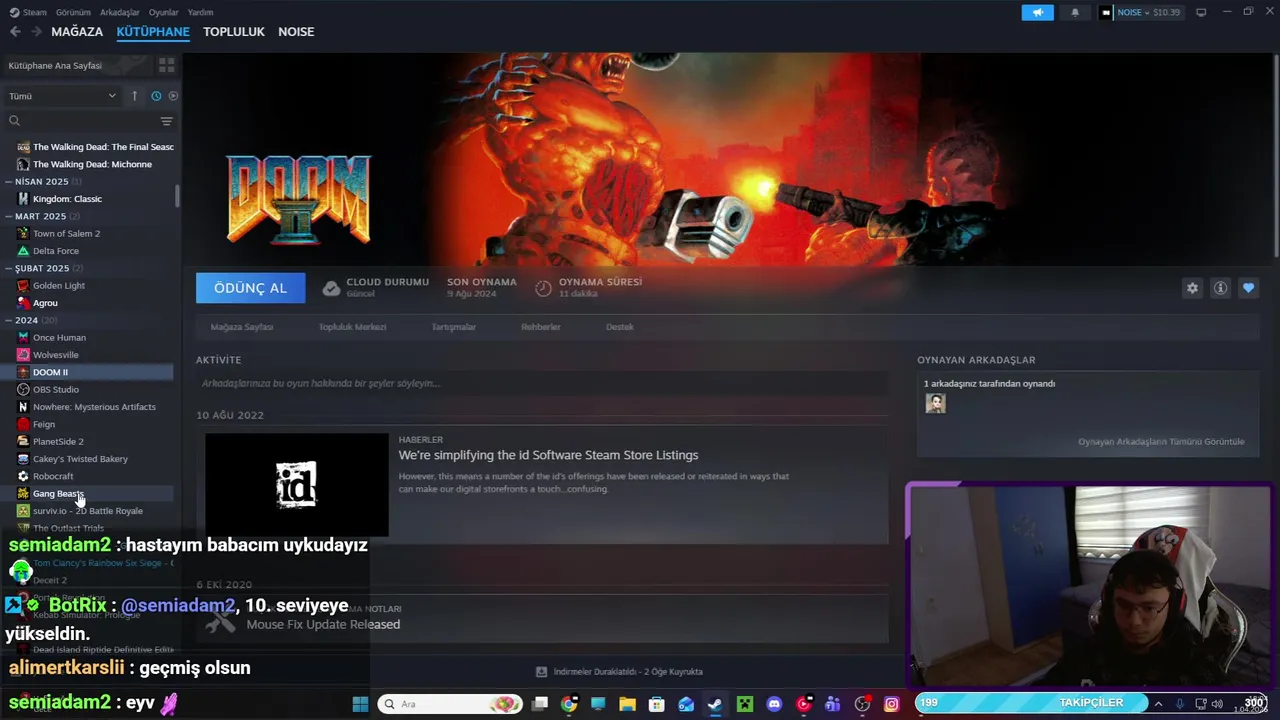The height and width of the screenshot is (720, 1280).
Task: Open the advanced filter lines icon
Action: click(x=166, y=121)
